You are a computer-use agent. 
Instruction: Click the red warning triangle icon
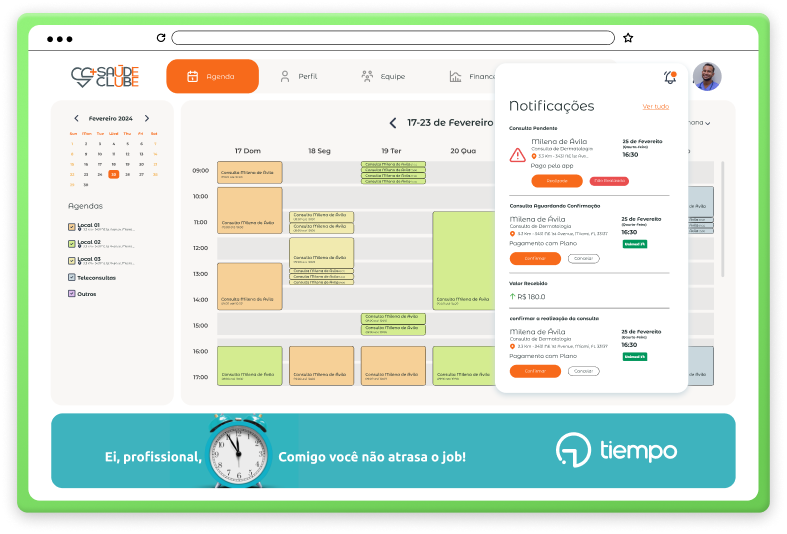(517, 155)
